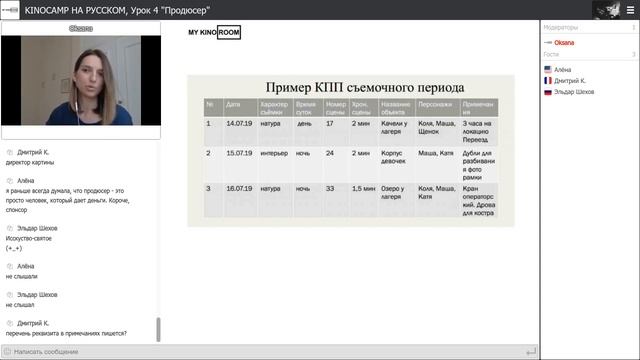Click the Russian flag icon next to Эльдар Шехов
The width and height of the screenshot is (640, 360).
tap(548, 92)
